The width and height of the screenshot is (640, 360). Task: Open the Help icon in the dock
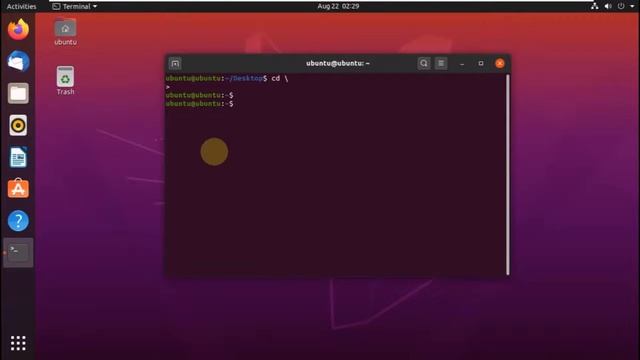pyautogui.click(x=18, y=221)
